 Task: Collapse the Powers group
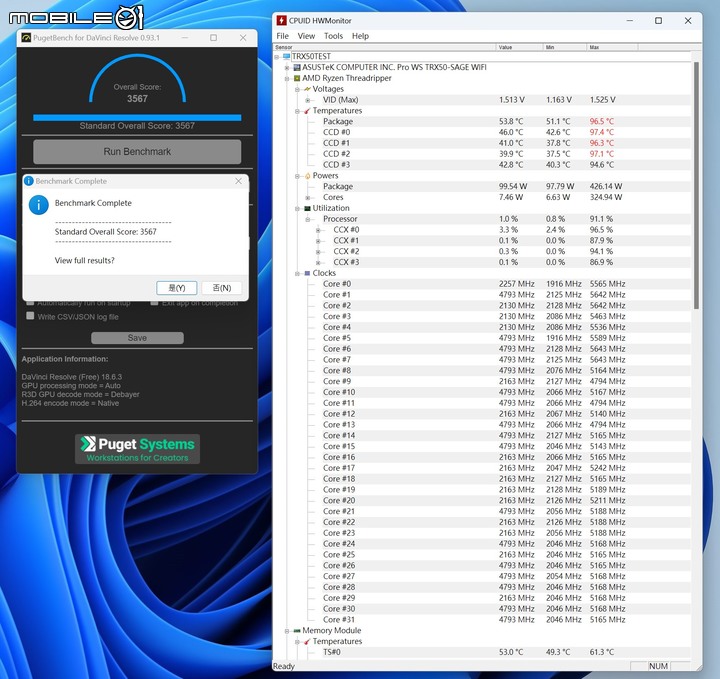pos(297,176)
